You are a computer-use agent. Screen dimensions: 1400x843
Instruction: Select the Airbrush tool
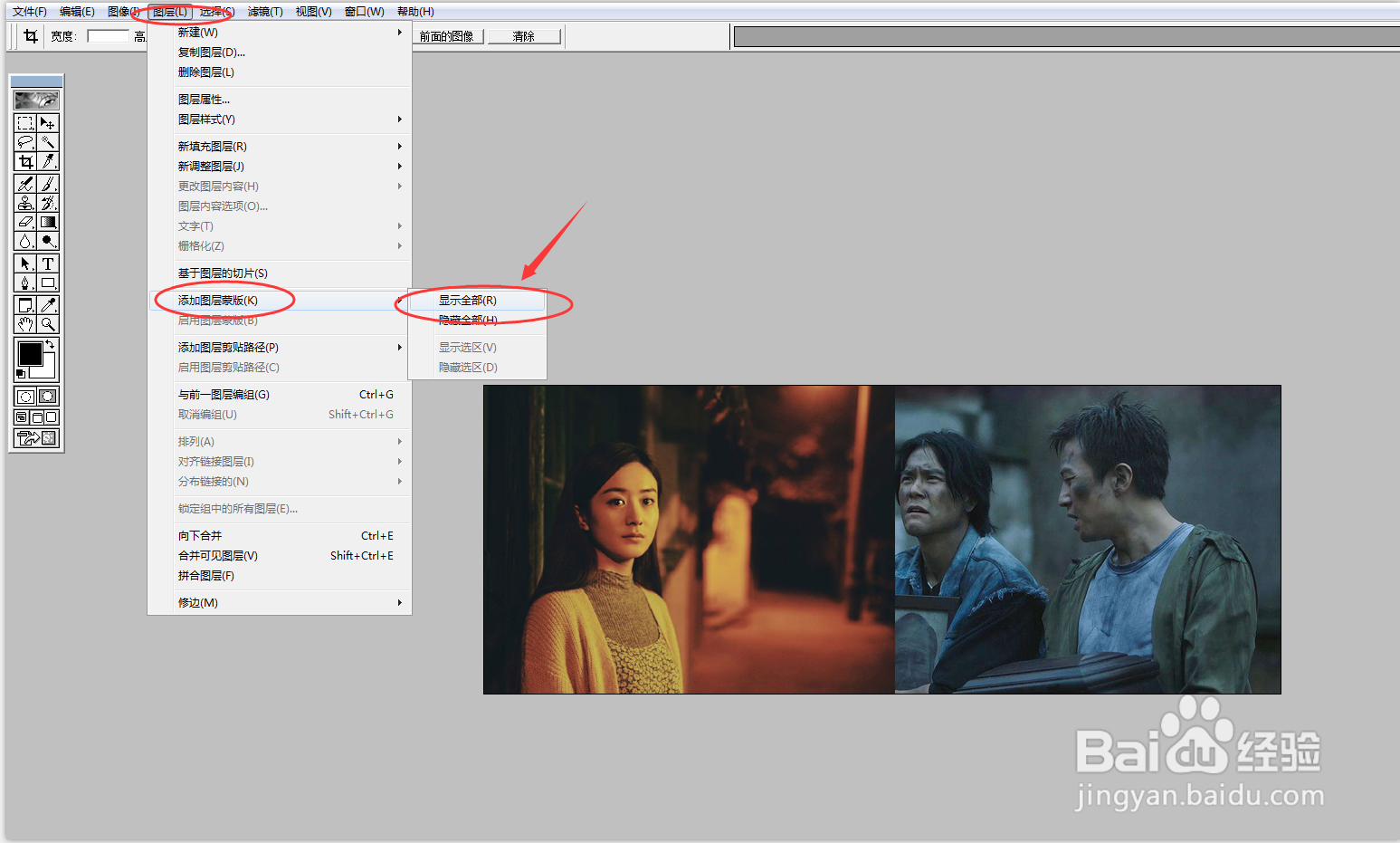(x=25, y=184)
